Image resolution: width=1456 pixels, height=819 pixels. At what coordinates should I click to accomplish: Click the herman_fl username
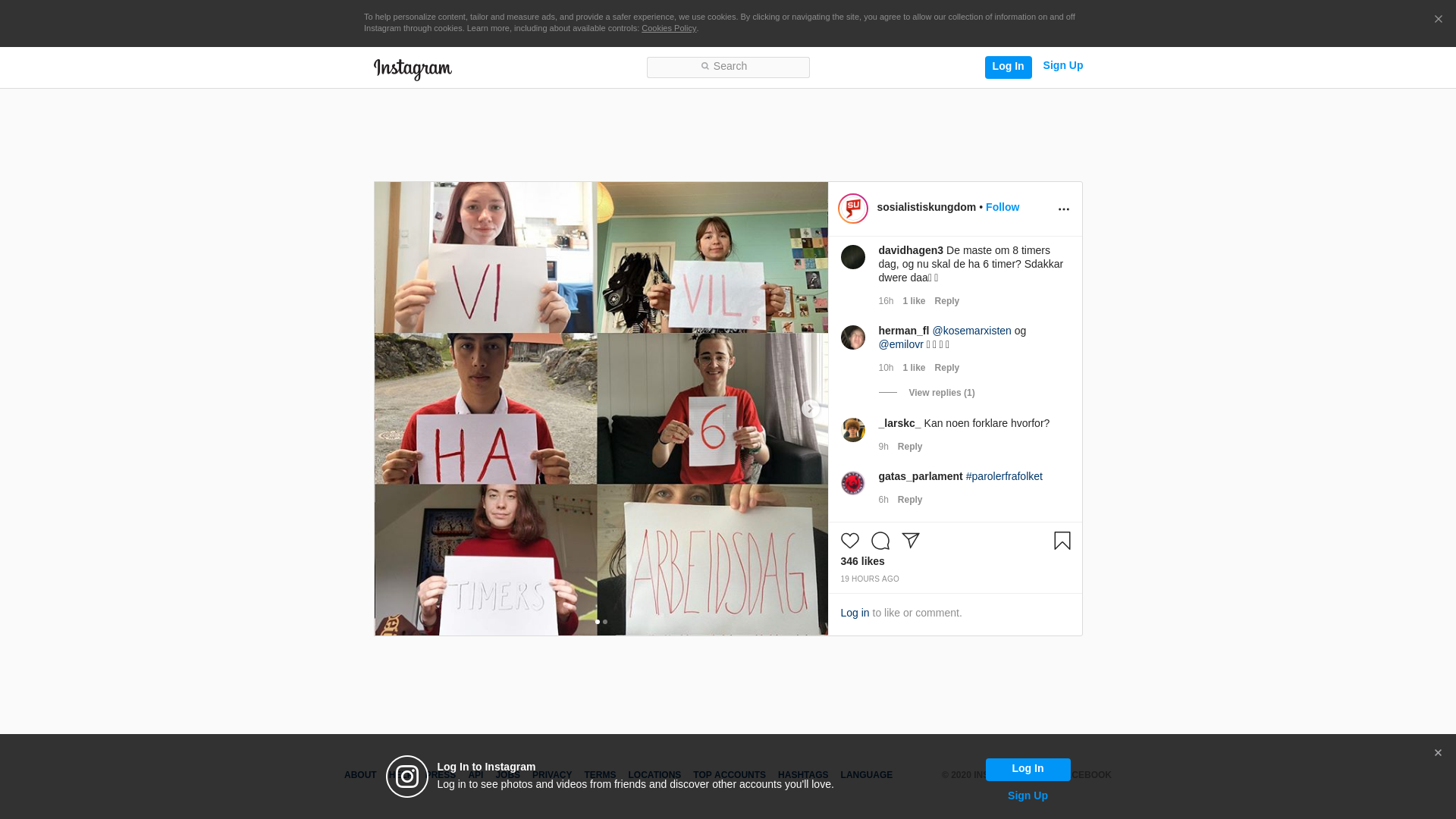903,331
